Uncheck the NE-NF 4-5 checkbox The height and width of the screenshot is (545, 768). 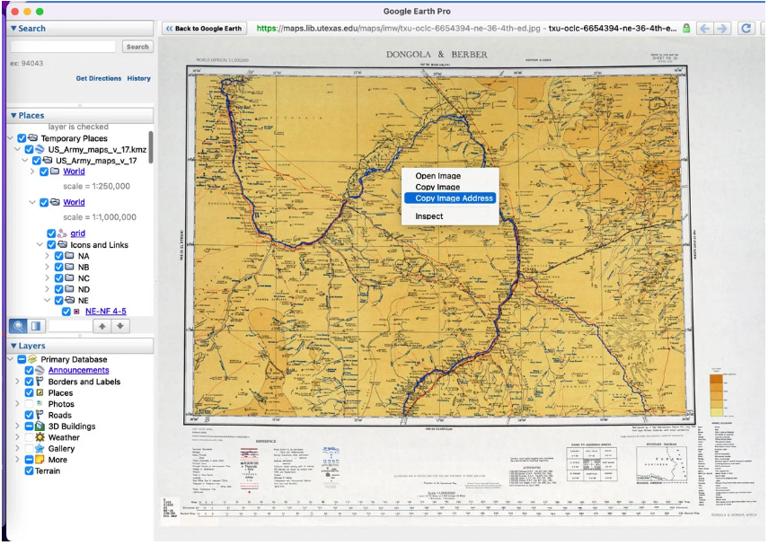[x=66, y=311]
